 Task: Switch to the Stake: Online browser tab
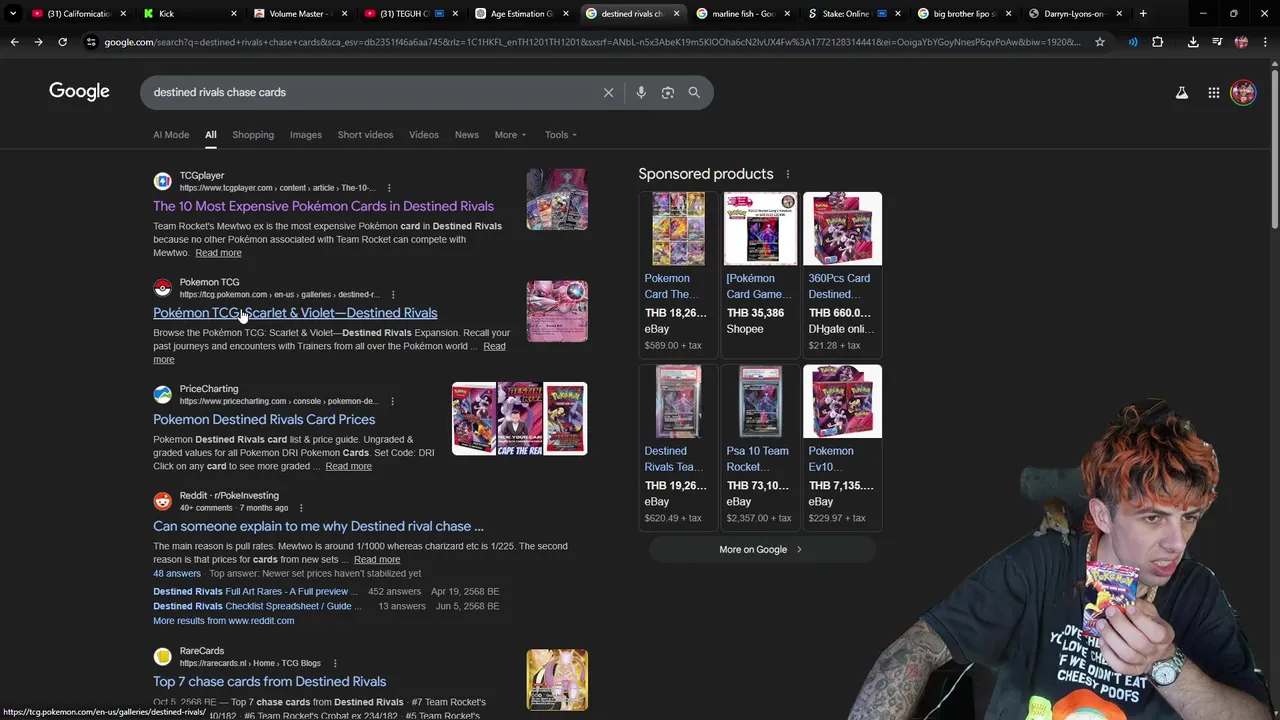pyautogui.click(x=853, y=14)
